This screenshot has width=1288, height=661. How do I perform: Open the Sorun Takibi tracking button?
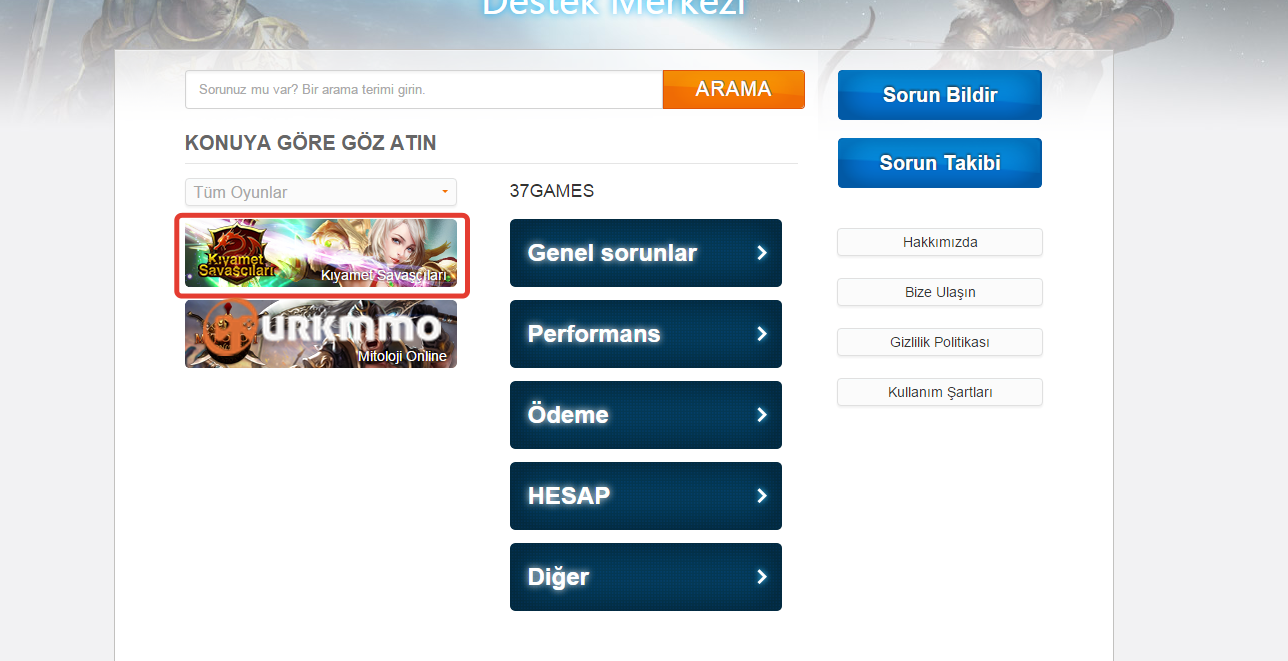pos(940,163)
